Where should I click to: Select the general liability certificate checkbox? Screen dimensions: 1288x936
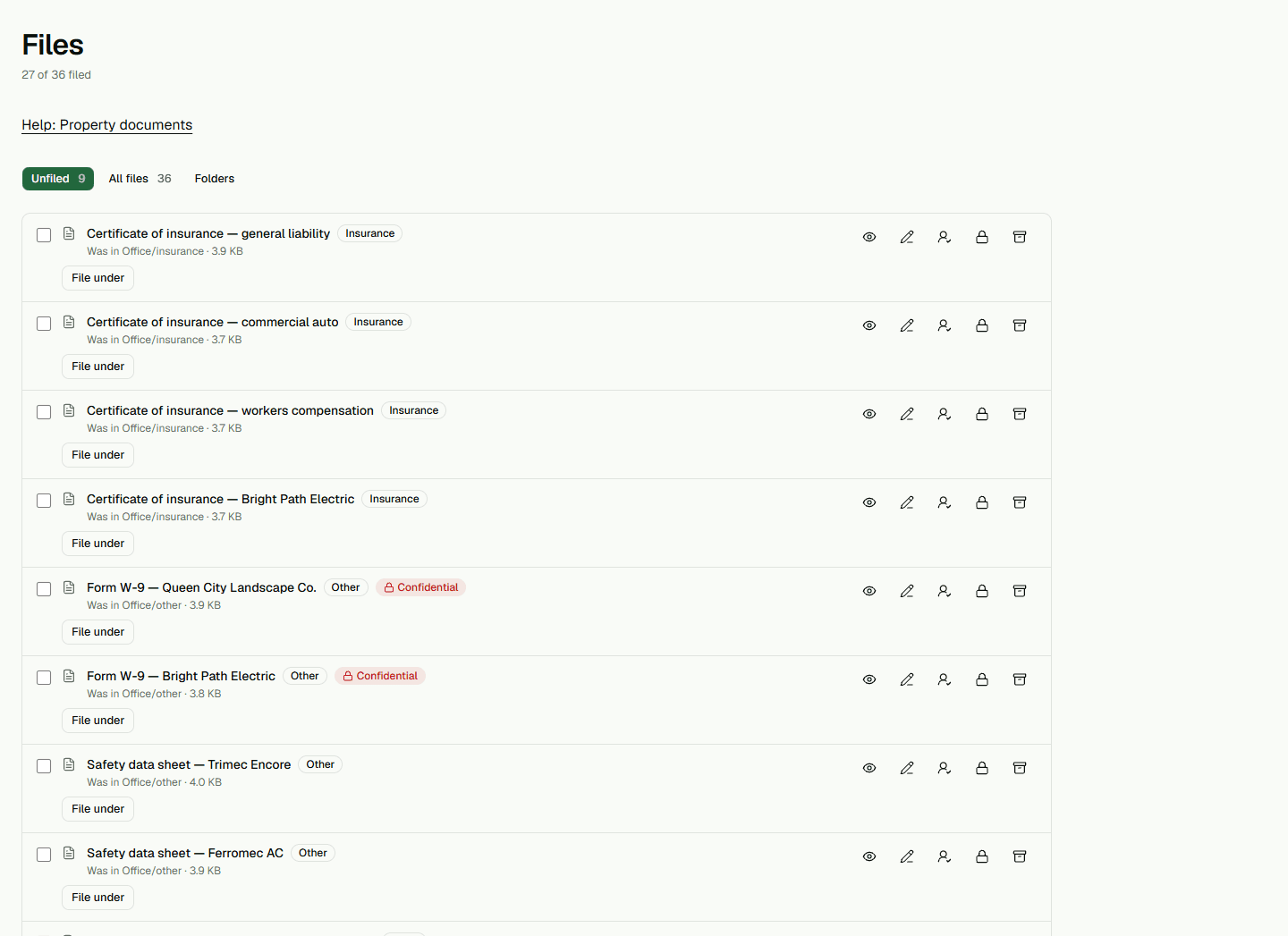click(x=44, y=235)
